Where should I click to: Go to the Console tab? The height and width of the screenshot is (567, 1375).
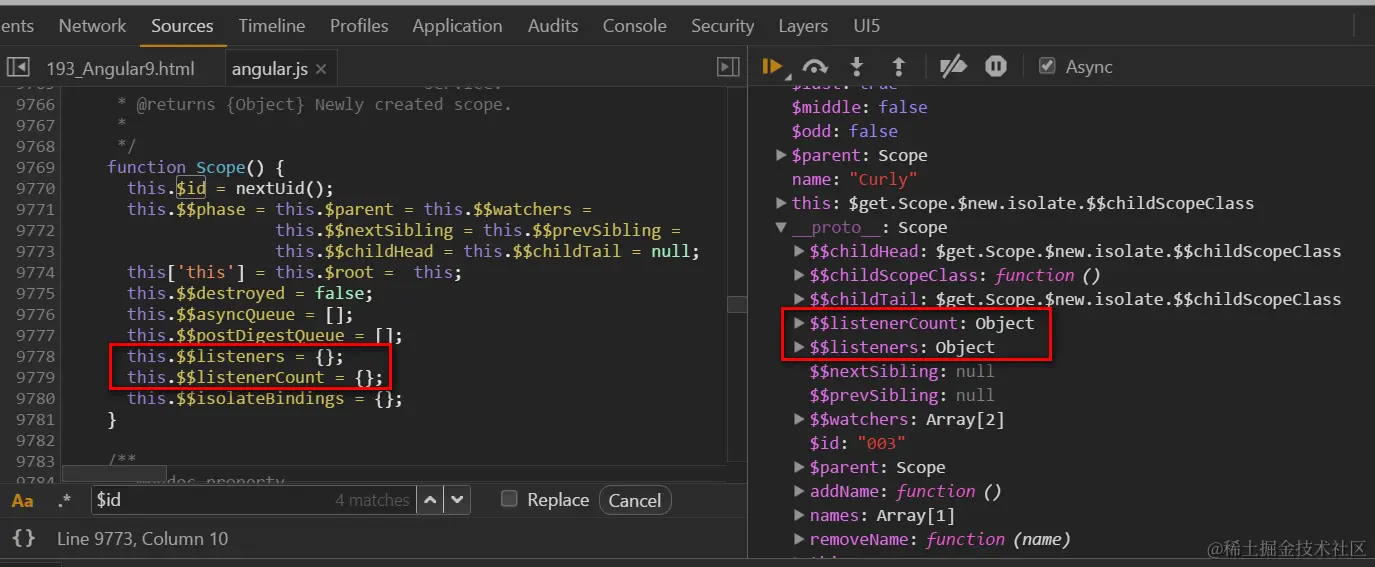[x=635, y=26]
